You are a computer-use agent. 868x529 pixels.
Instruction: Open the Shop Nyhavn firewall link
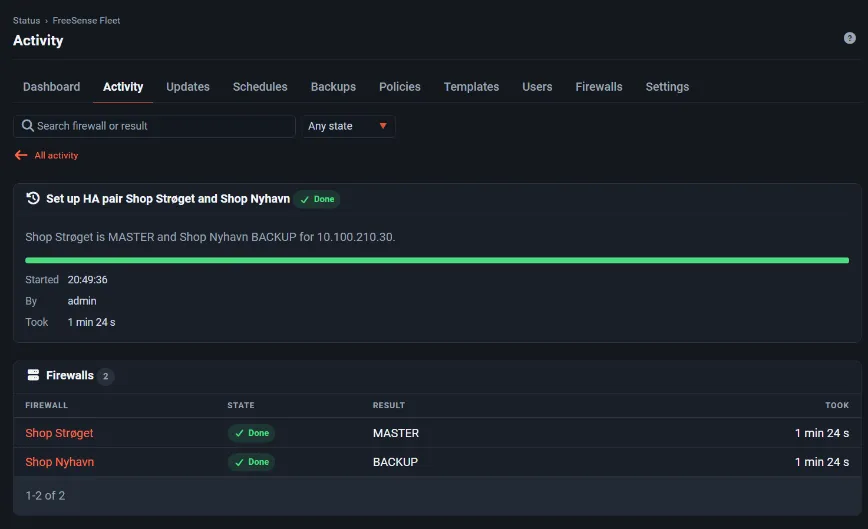pyautogui.click(x=59, y=462)
